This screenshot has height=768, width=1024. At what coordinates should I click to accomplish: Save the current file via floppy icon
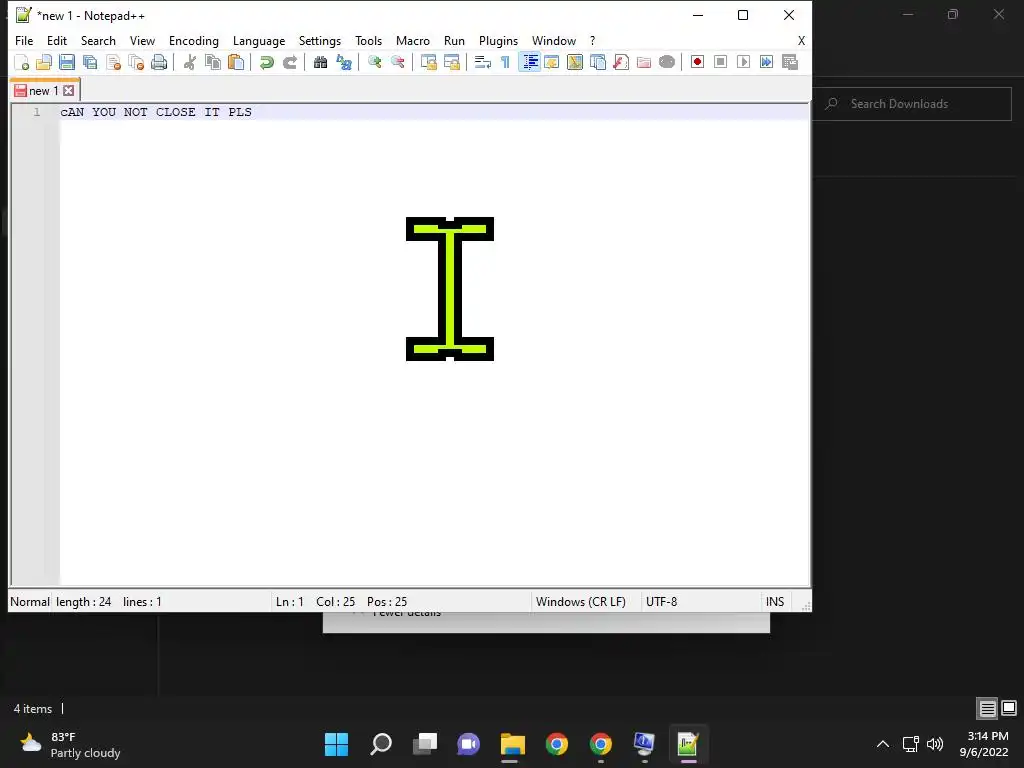tap(67, 63)
